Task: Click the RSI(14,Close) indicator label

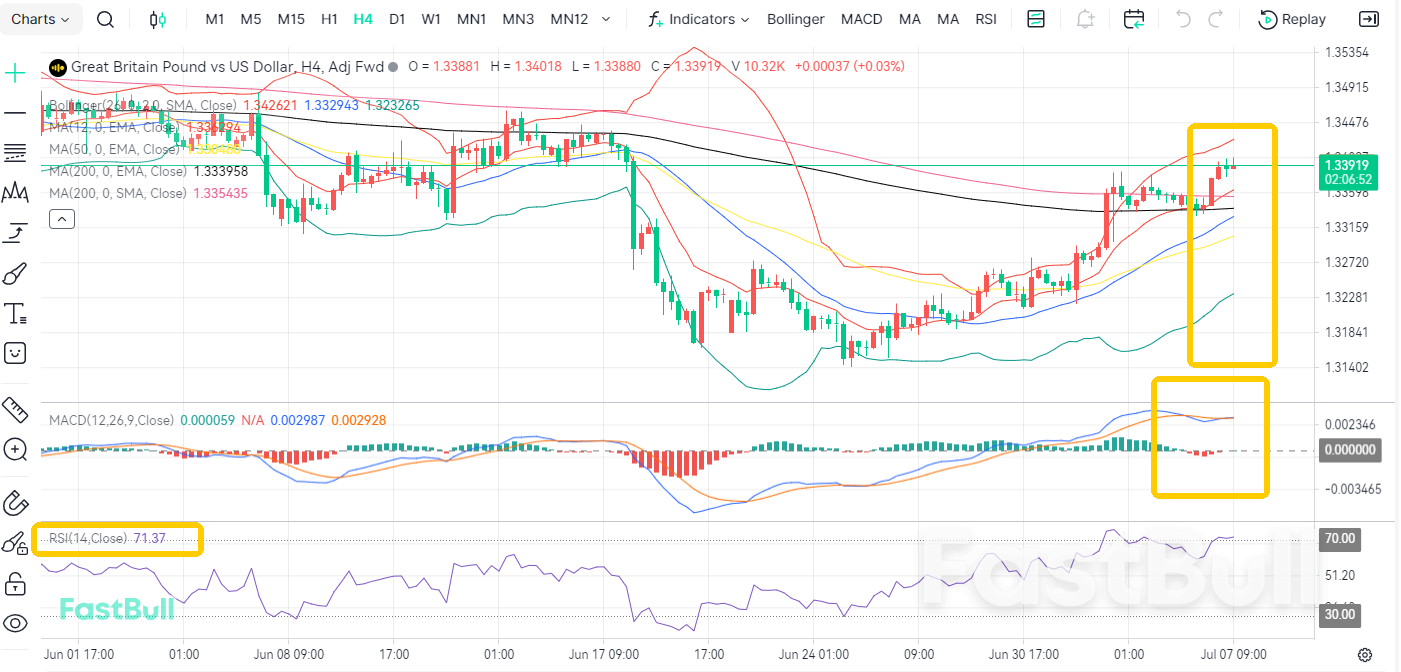Action: tap(88, 538)
